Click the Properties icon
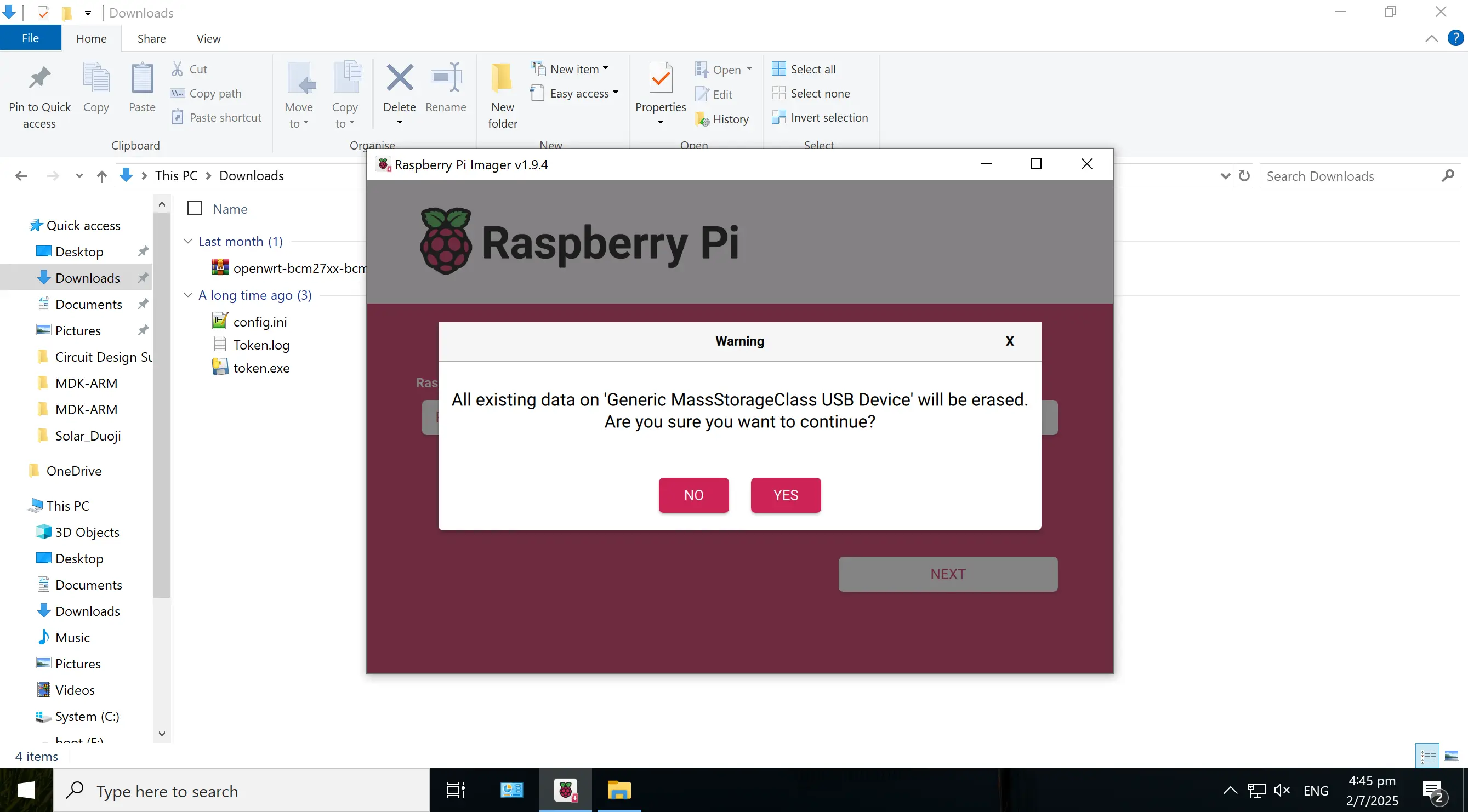The width and height of the screenshot is (1468, 812). (661, 78)
